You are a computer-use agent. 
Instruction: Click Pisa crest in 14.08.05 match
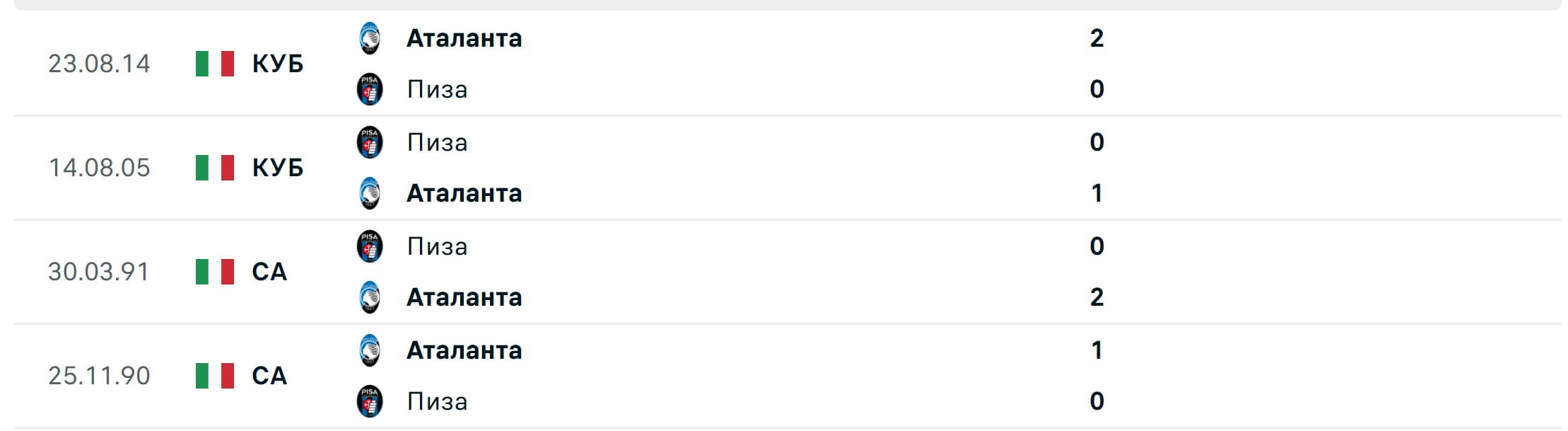[370, 142]
